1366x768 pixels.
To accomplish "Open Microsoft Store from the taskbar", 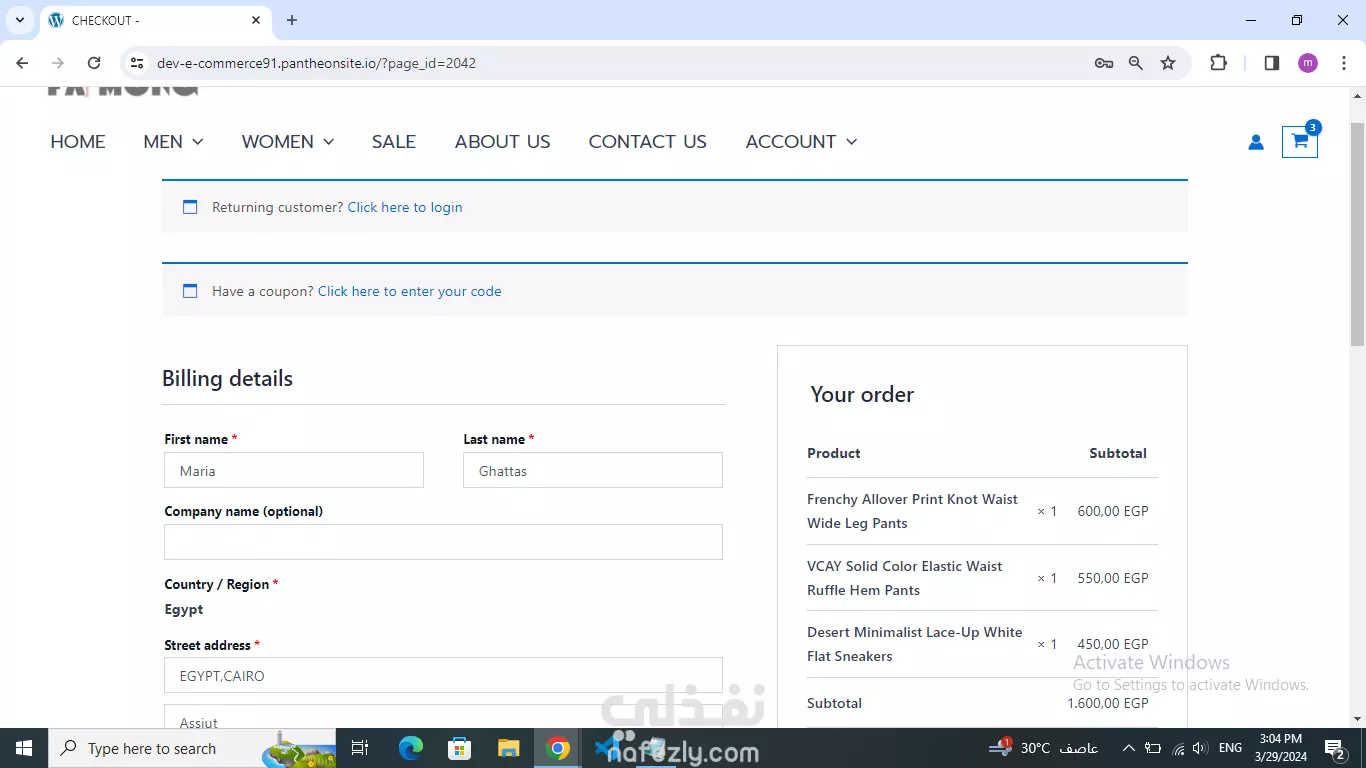I will [x=460, y=748].
